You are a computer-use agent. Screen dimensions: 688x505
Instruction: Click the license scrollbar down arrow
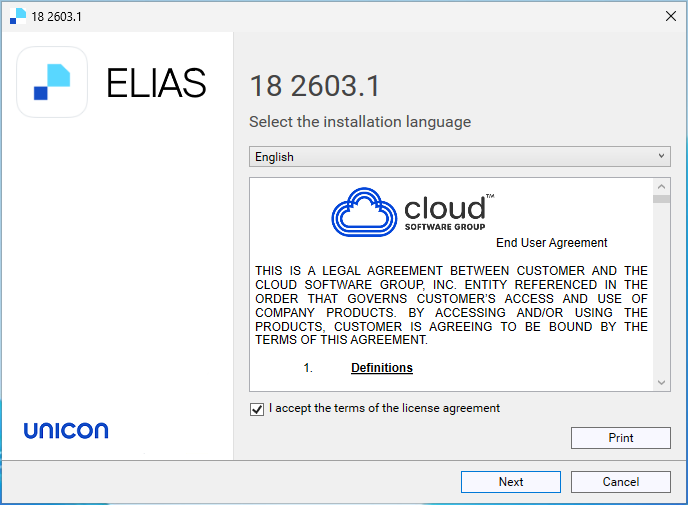click(x=661, y=383)
